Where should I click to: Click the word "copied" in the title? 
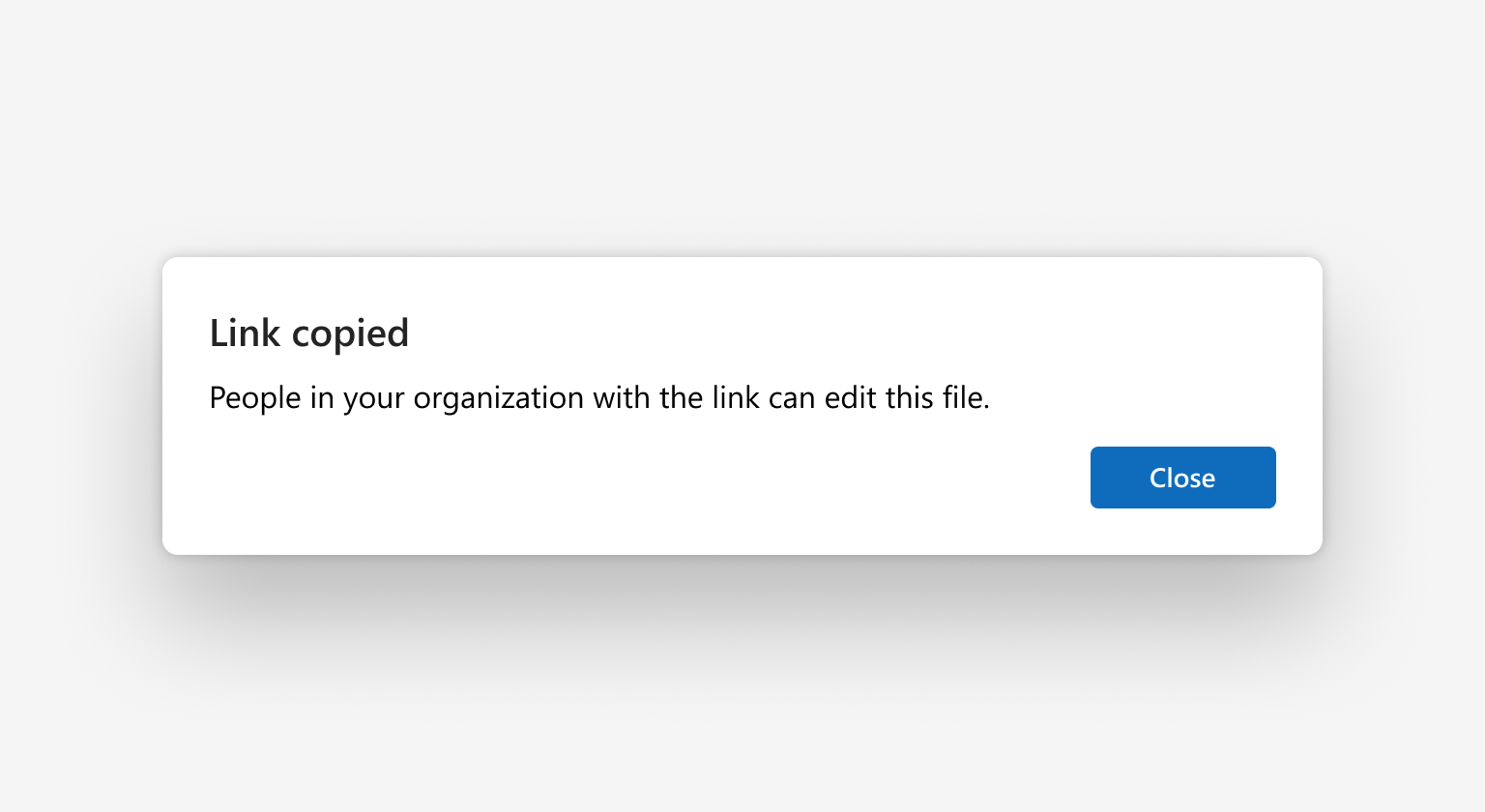point(350,335)
